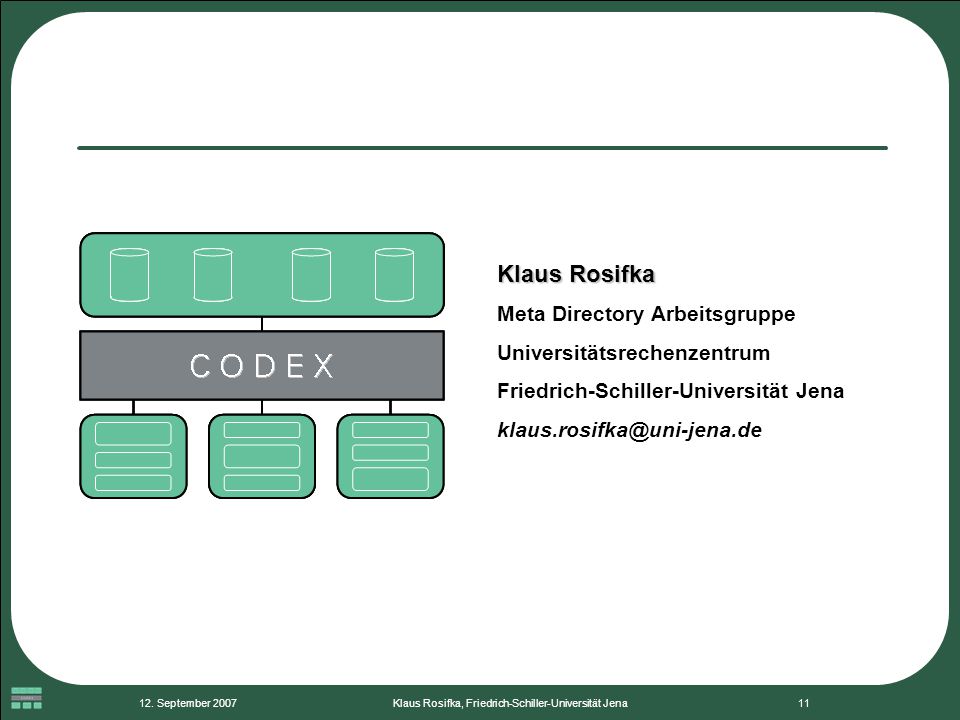Click the text Universitätsrechenzentrum
Image resolution: width=960 pixels, height=720 pixels.
tap(634, 353)
